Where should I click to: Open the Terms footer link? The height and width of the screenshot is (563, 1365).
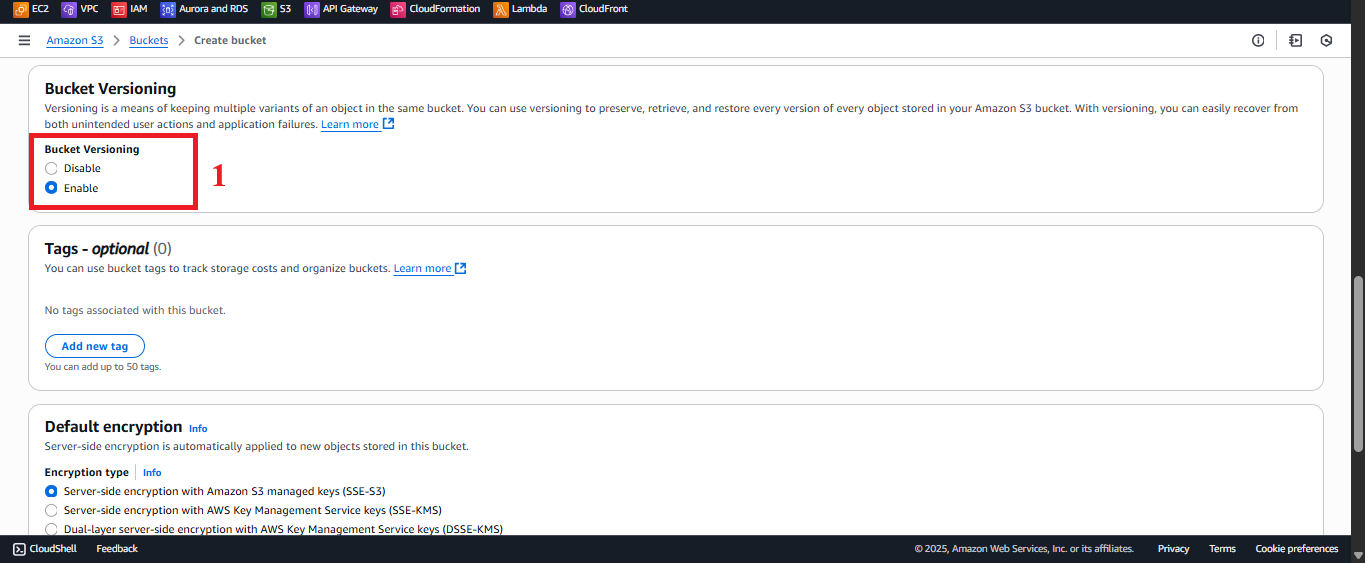tap(1222, 549)
